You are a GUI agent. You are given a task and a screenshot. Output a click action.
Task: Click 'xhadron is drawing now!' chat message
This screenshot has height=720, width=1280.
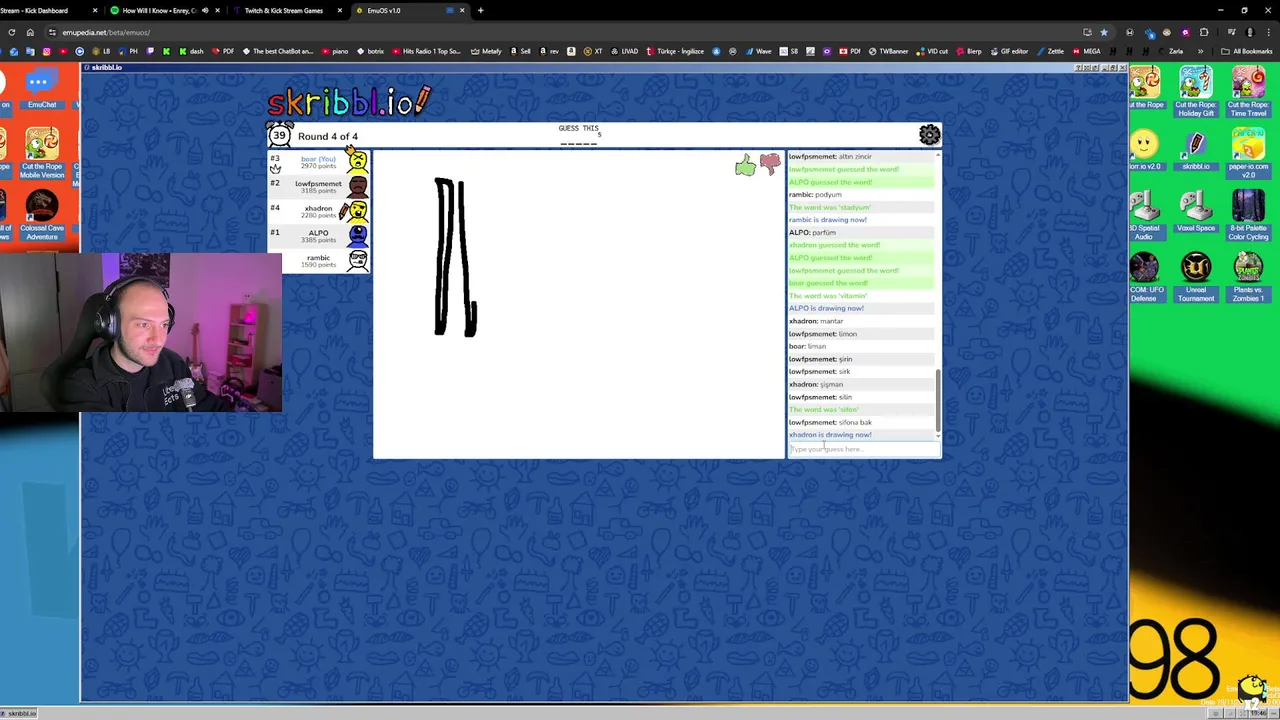tap(830, 435)
